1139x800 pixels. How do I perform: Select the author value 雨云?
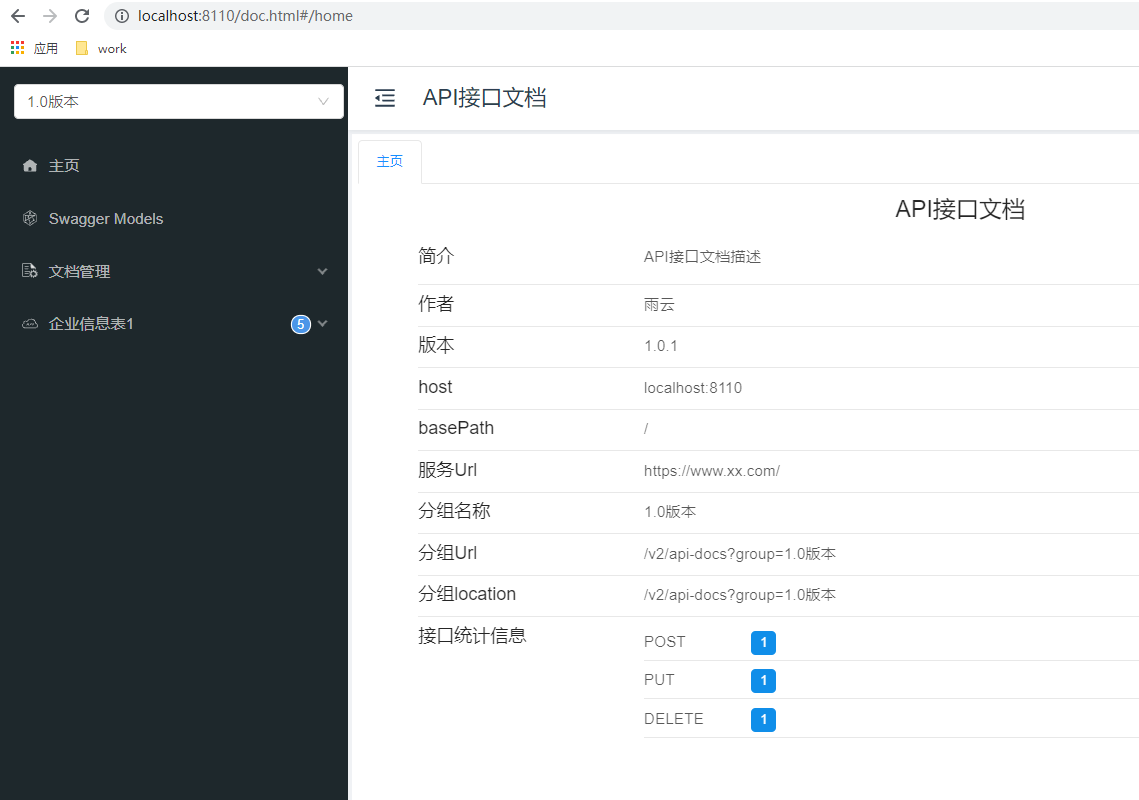click(x=659, y=305)
